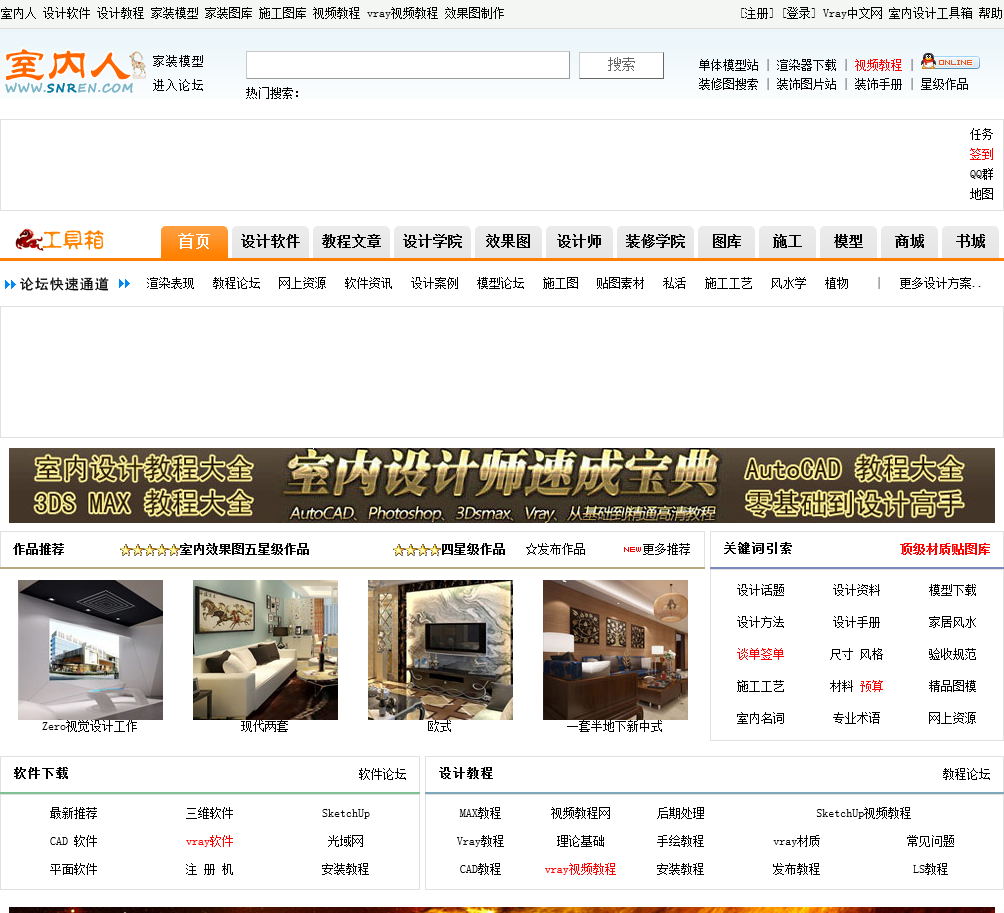Image resolution: width=1004 pixels, height=913 pixels.
Task: Open the 设计师 tab
Action: tap(579, 241)
